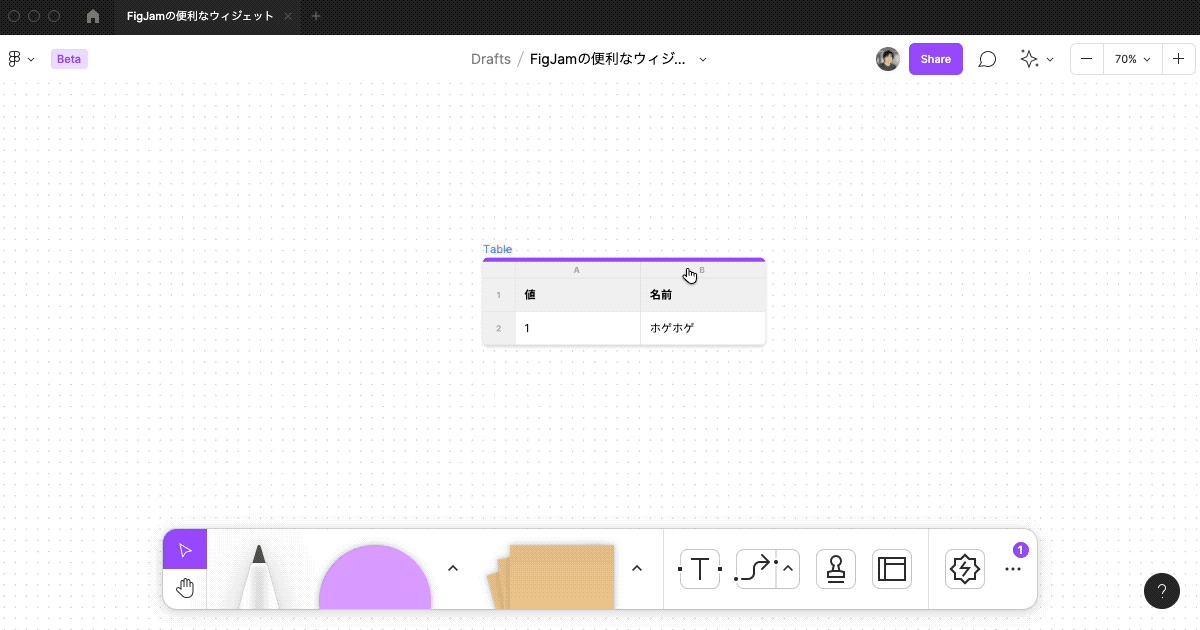Activate the Selection arrow tool

tap(184, 549)
